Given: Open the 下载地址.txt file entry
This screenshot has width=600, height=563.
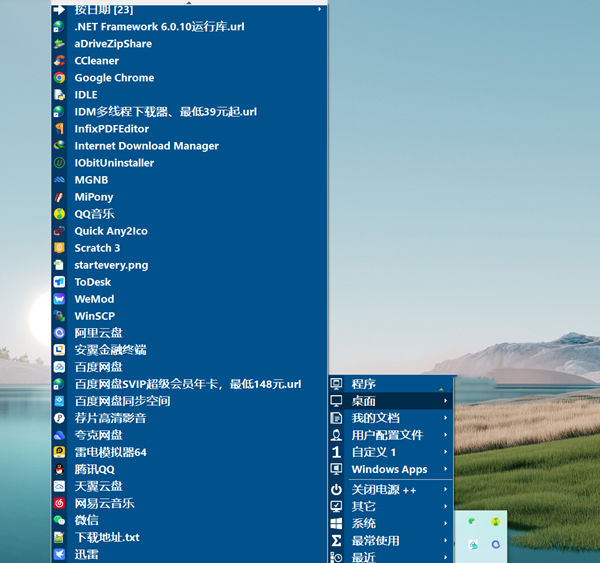Looking at the screenshot, I should (107, 538).
